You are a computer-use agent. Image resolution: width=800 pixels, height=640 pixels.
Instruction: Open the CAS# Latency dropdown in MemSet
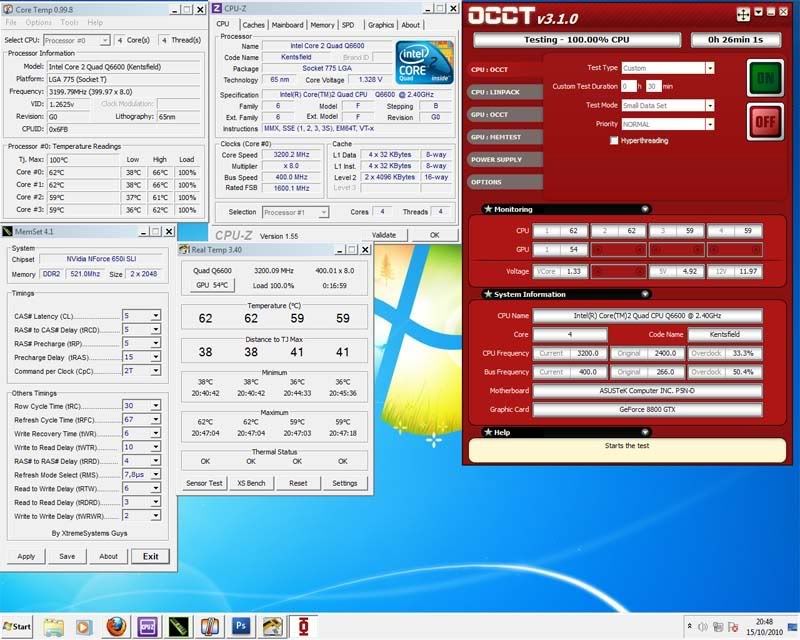pyautogui.click(x=155, y=316)
